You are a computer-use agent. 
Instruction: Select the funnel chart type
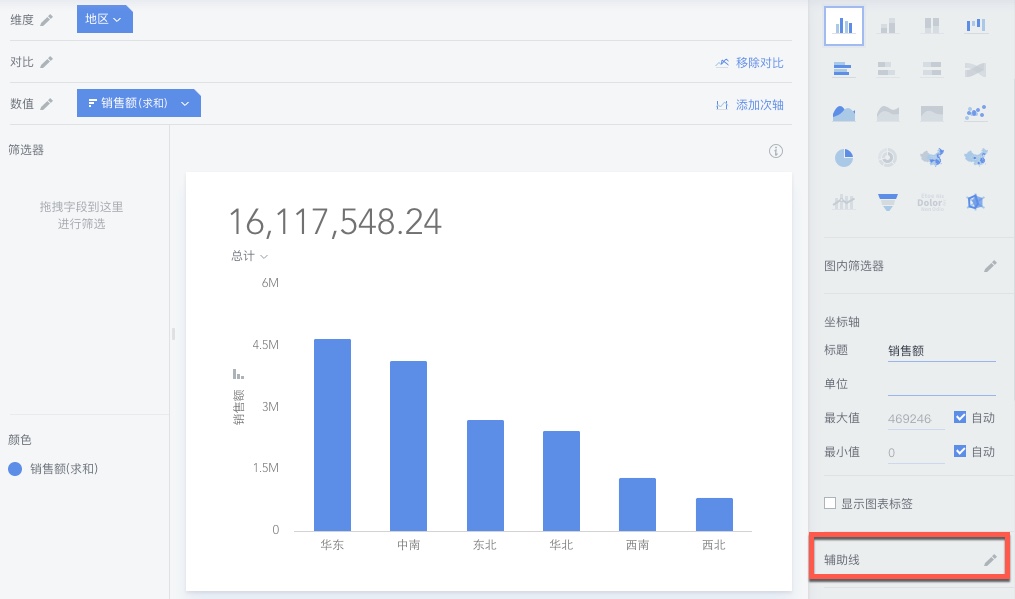click(x=887, y=202)
